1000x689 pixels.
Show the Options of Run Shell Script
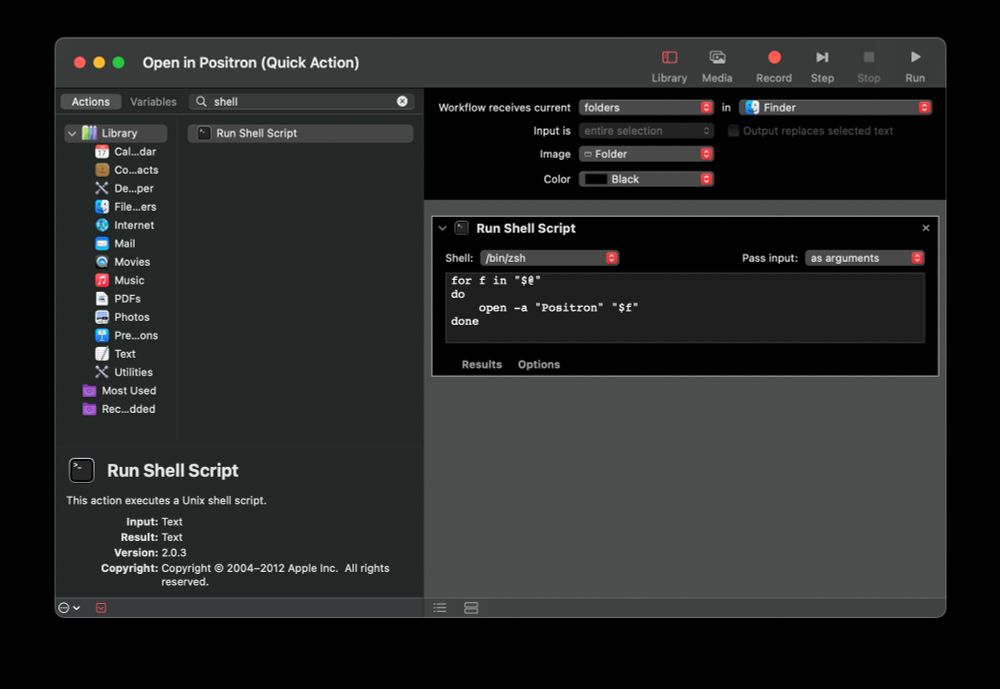[539, 364]
